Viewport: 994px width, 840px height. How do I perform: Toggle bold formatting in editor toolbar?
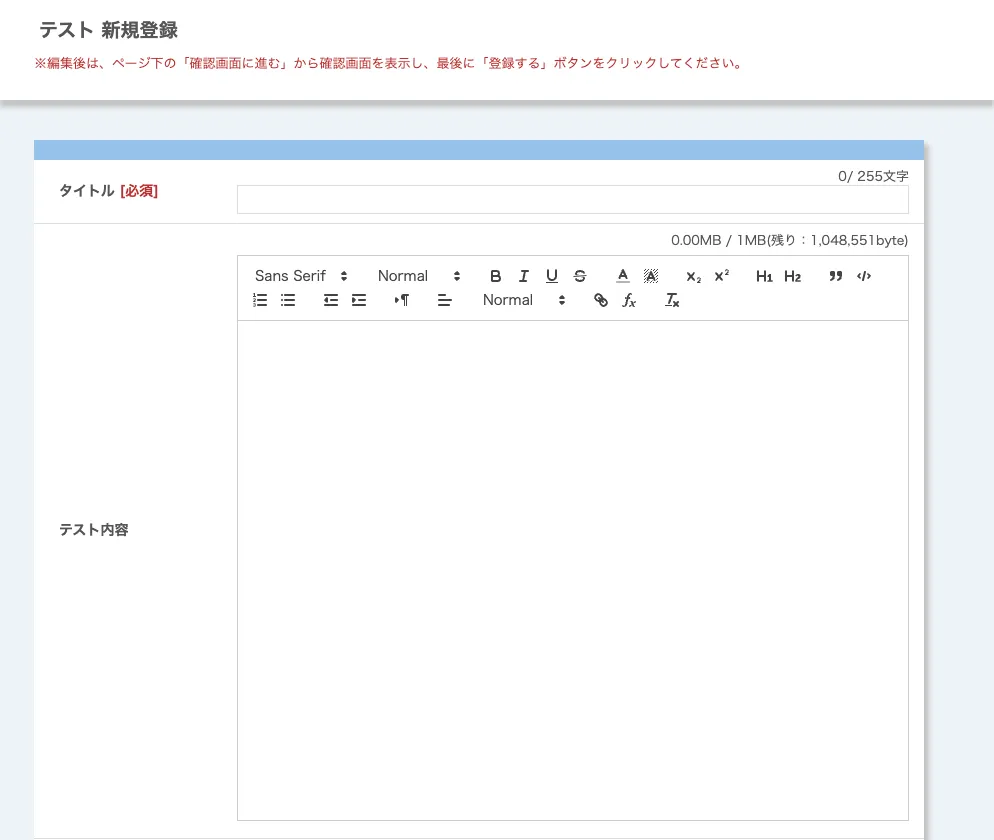point(495,276)
